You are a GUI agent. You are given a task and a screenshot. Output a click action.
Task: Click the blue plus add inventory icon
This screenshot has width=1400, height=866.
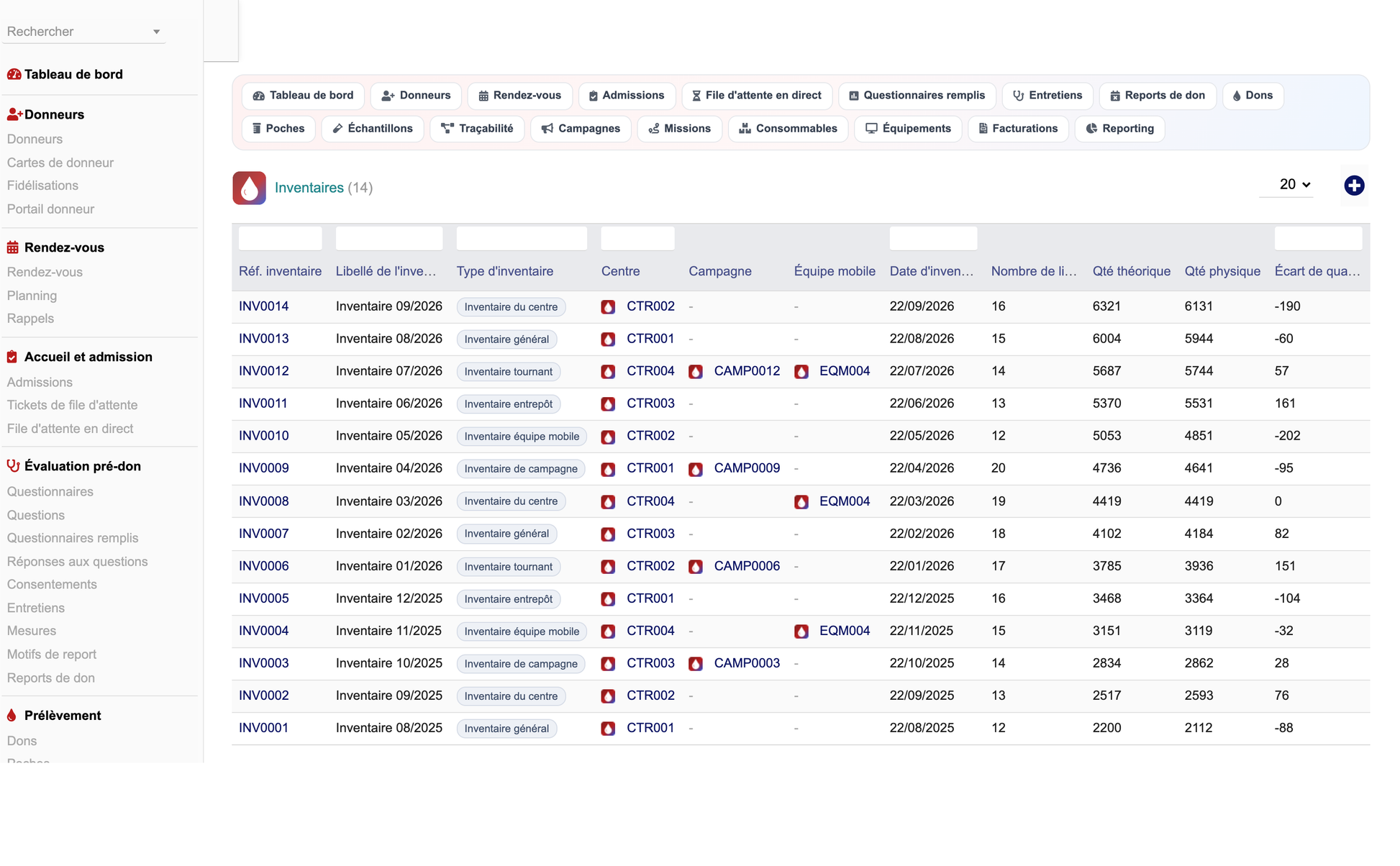pos(1354,186)
